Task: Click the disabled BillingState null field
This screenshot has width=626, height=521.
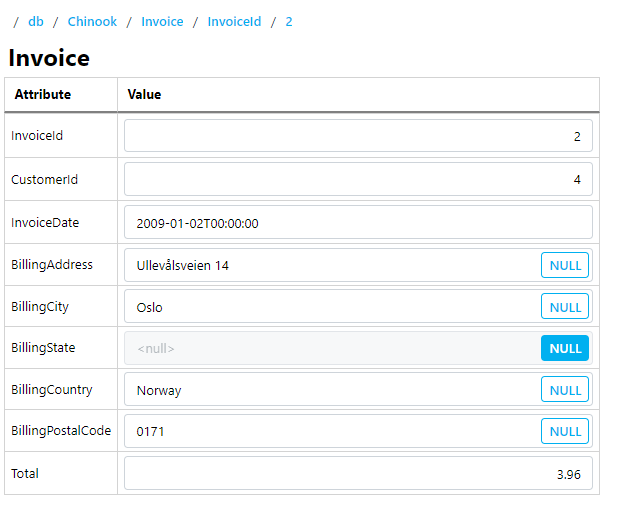Action: tap(333, 348)
